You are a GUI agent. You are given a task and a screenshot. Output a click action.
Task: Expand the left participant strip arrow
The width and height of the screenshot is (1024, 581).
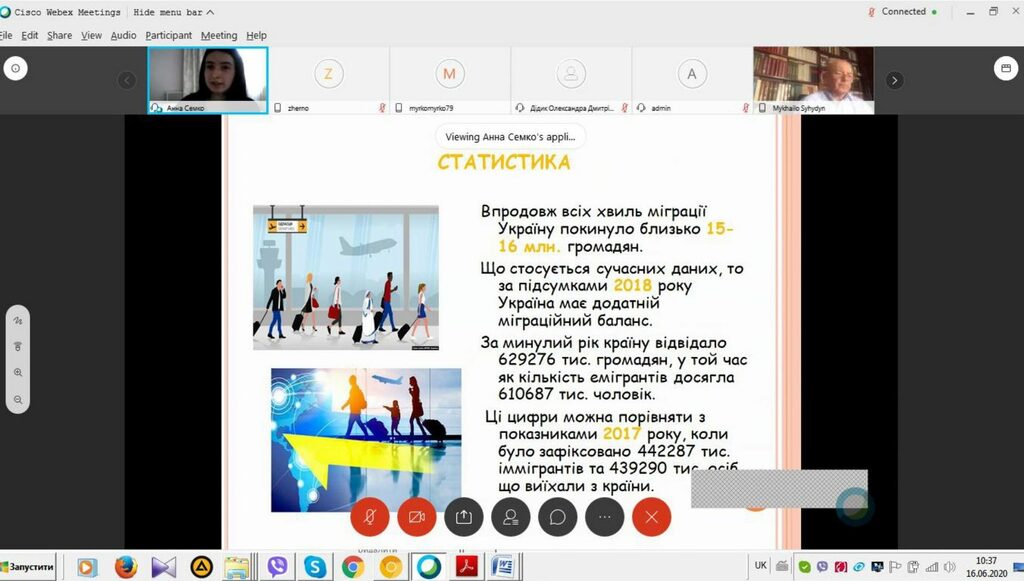[127, 80]
